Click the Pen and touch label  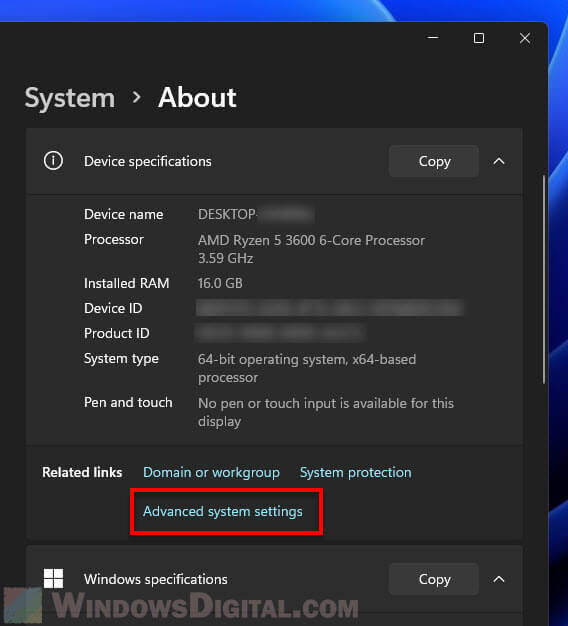point(128,402)
